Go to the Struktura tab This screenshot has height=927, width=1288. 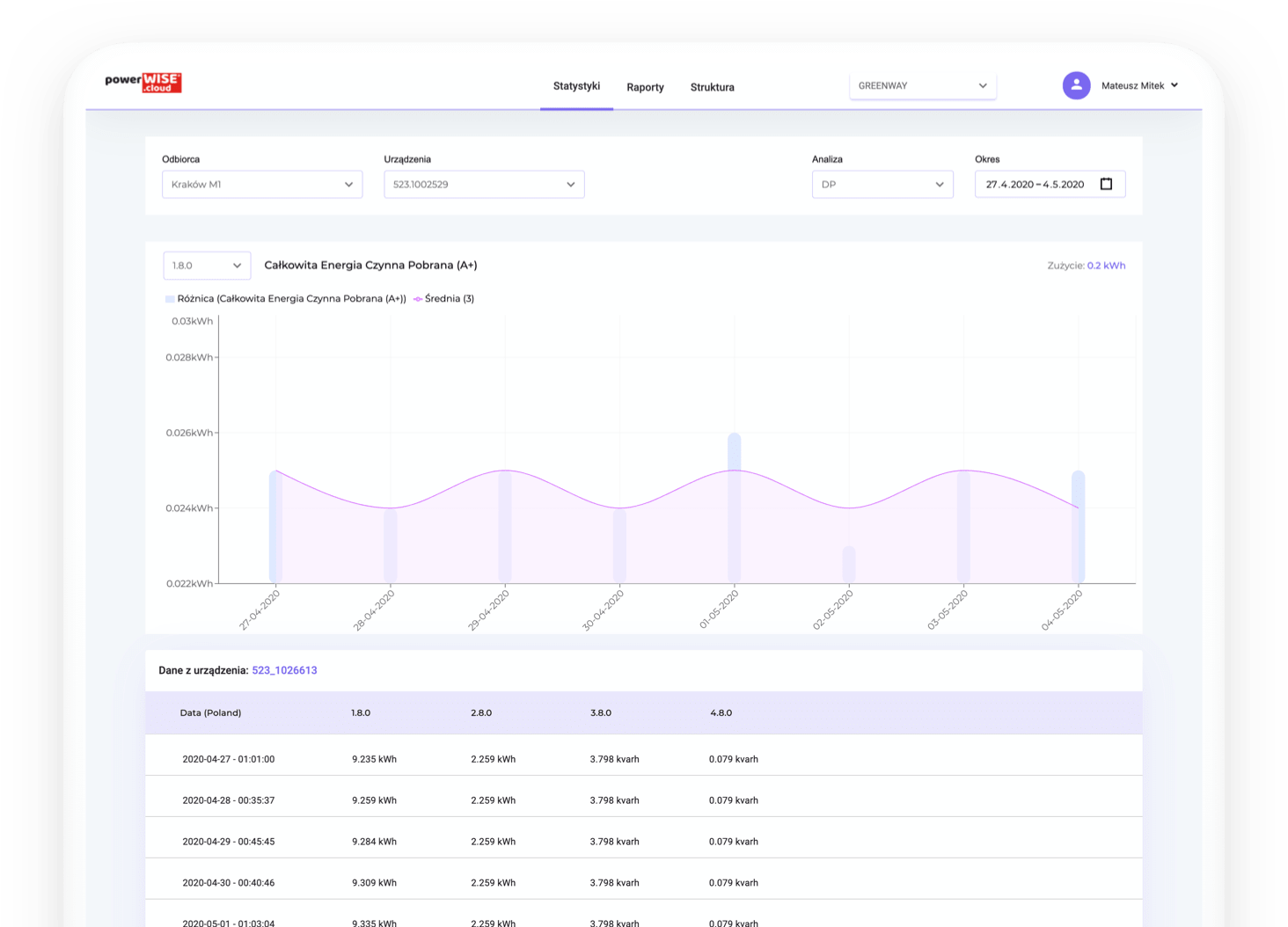[x=712, y=87]
